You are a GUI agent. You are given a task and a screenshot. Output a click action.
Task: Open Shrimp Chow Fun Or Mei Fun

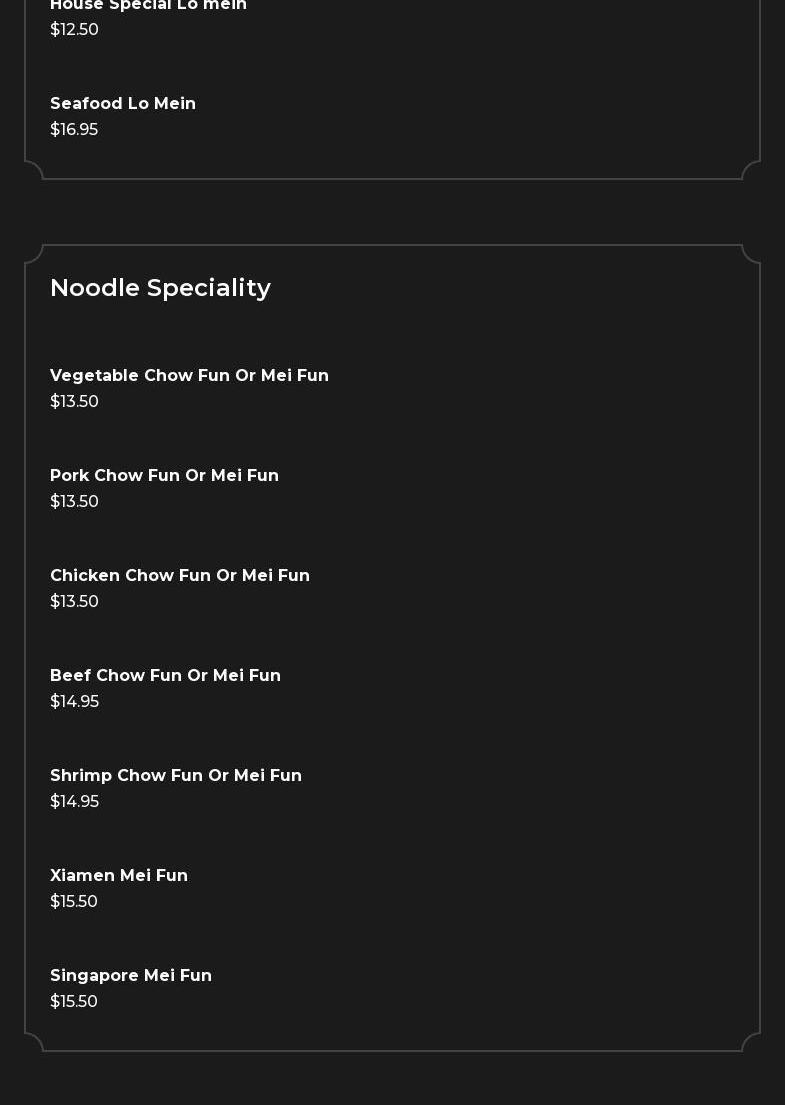pyautogui.click(x=176, y=776)
